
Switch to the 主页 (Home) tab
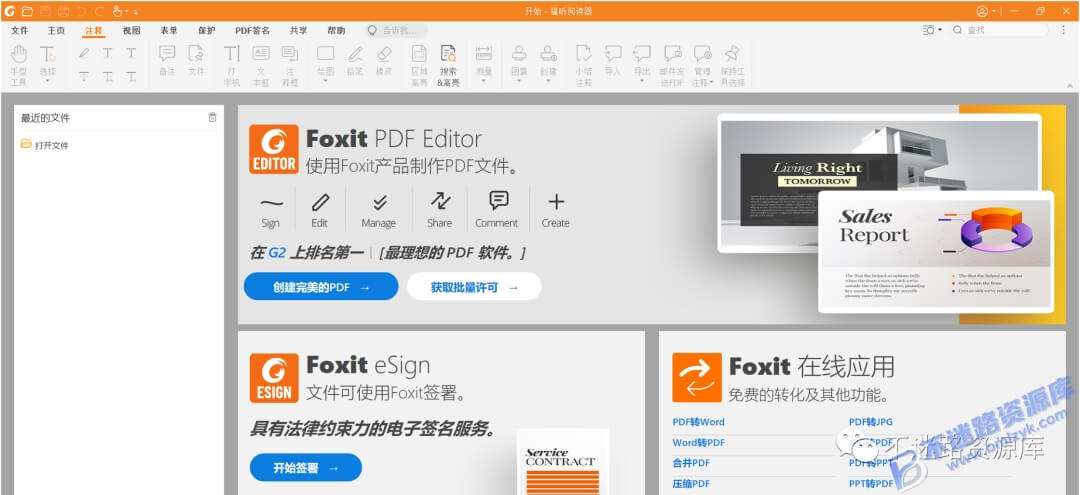(x=56, y=30)
